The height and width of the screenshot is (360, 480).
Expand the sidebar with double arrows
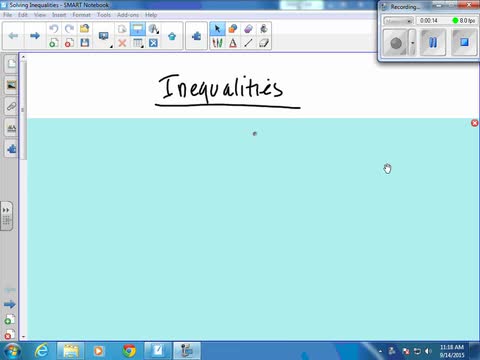6,210
